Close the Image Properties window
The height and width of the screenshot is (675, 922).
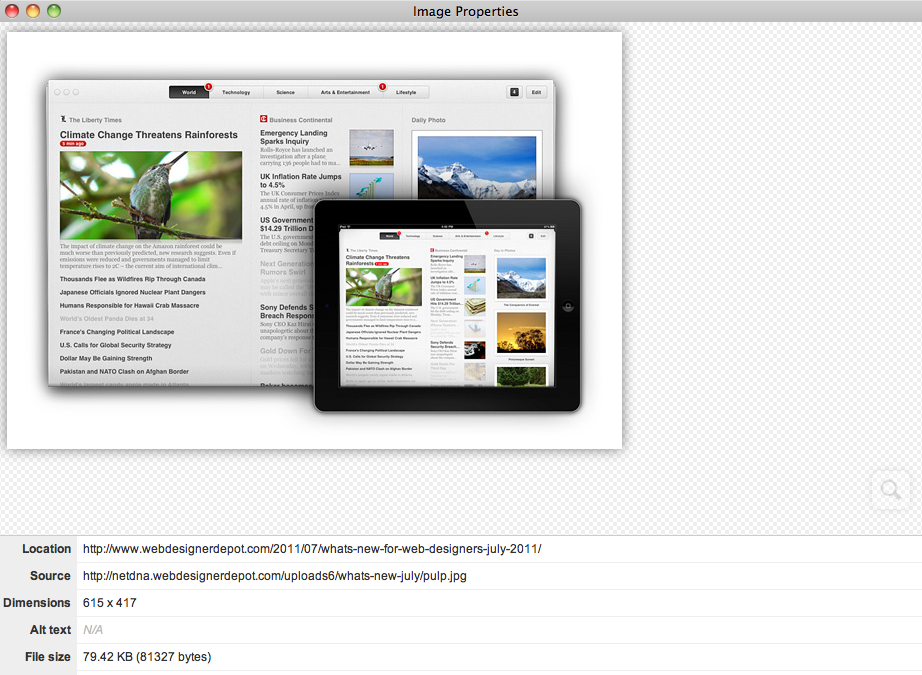[x=12, y=11]
